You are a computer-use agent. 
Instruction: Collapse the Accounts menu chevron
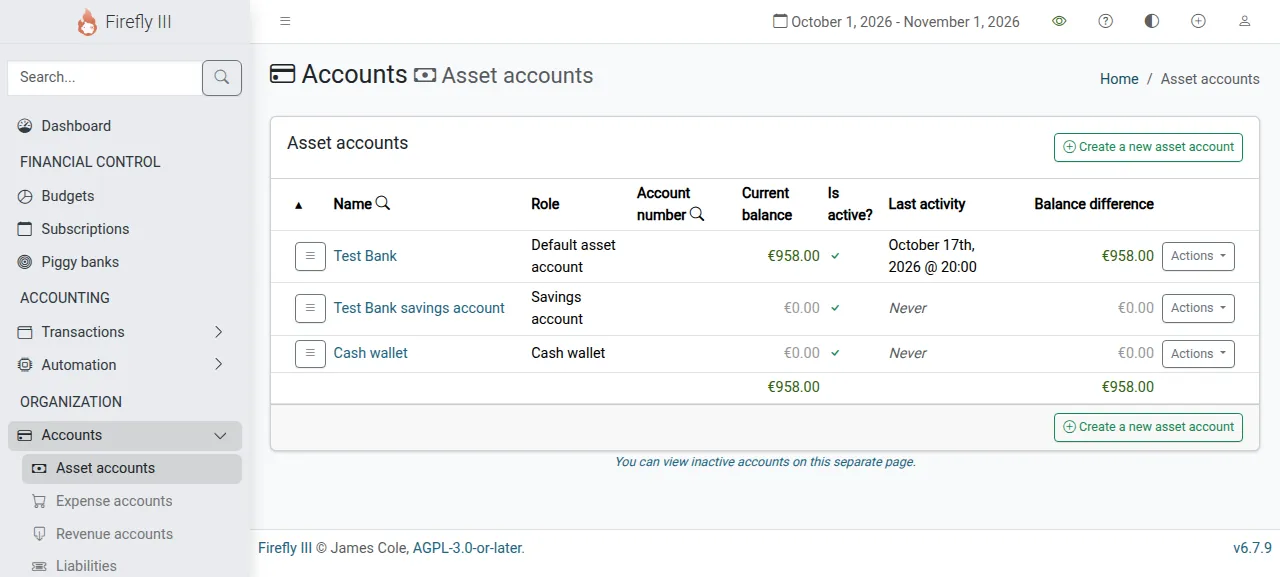[220, 435]
